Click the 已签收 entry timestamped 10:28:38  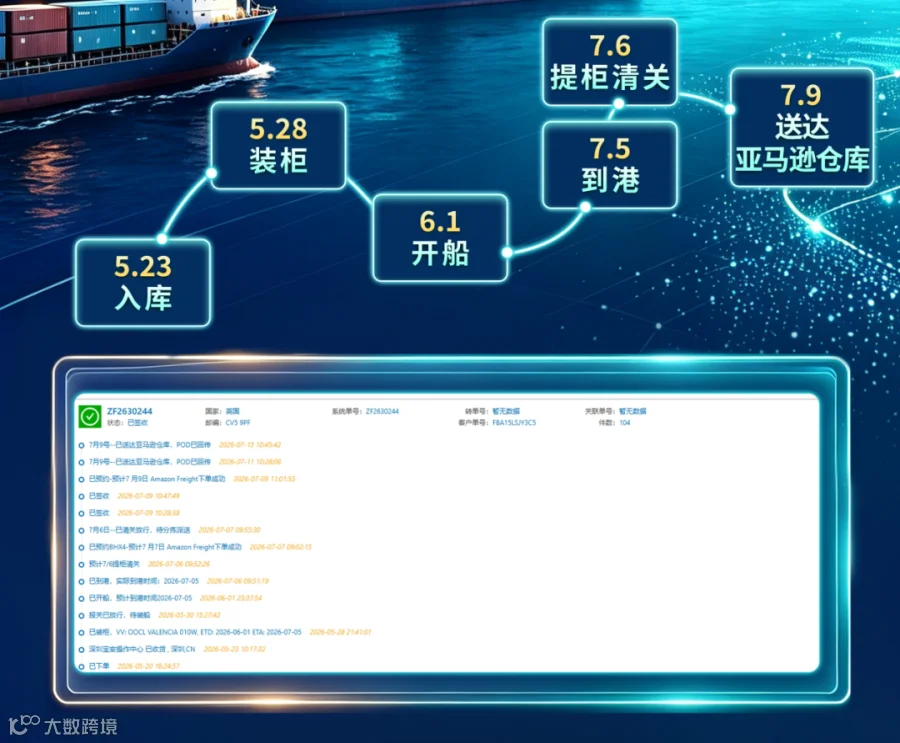(134, 513)
